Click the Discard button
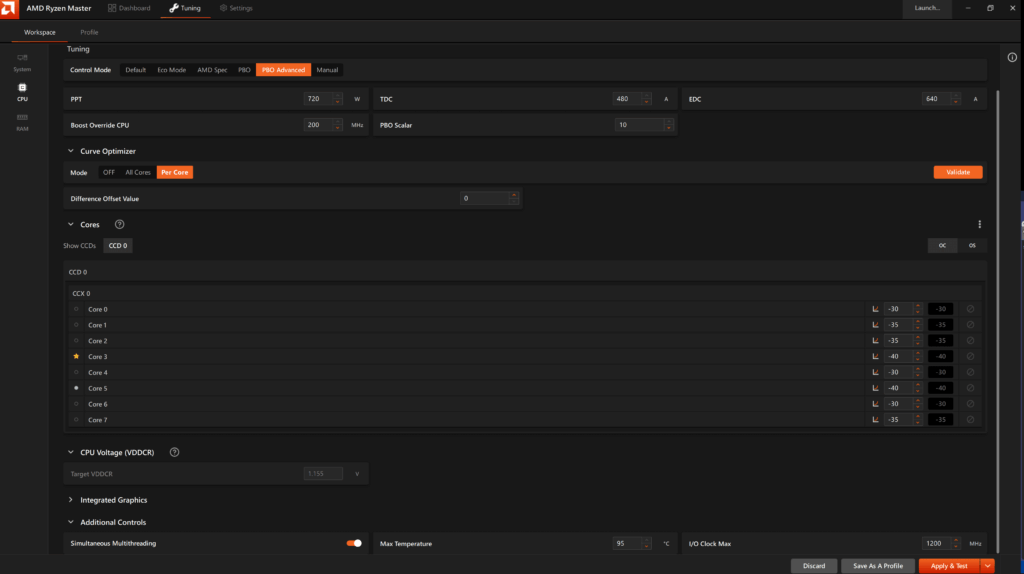Image resolution: width=1024 pixels, height=574 pixels. (814, 566)
